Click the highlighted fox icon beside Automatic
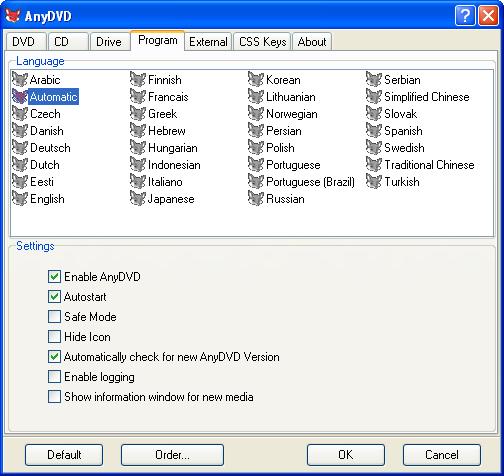504x476 pixels. pos(20,96)
